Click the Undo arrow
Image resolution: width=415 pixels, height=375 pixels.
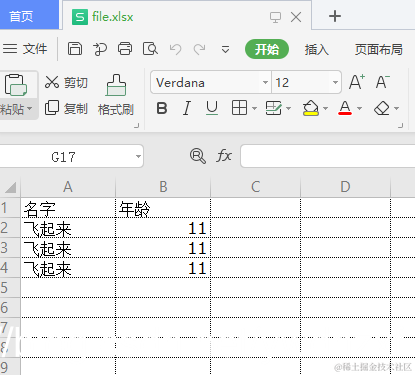click(175, 49)
